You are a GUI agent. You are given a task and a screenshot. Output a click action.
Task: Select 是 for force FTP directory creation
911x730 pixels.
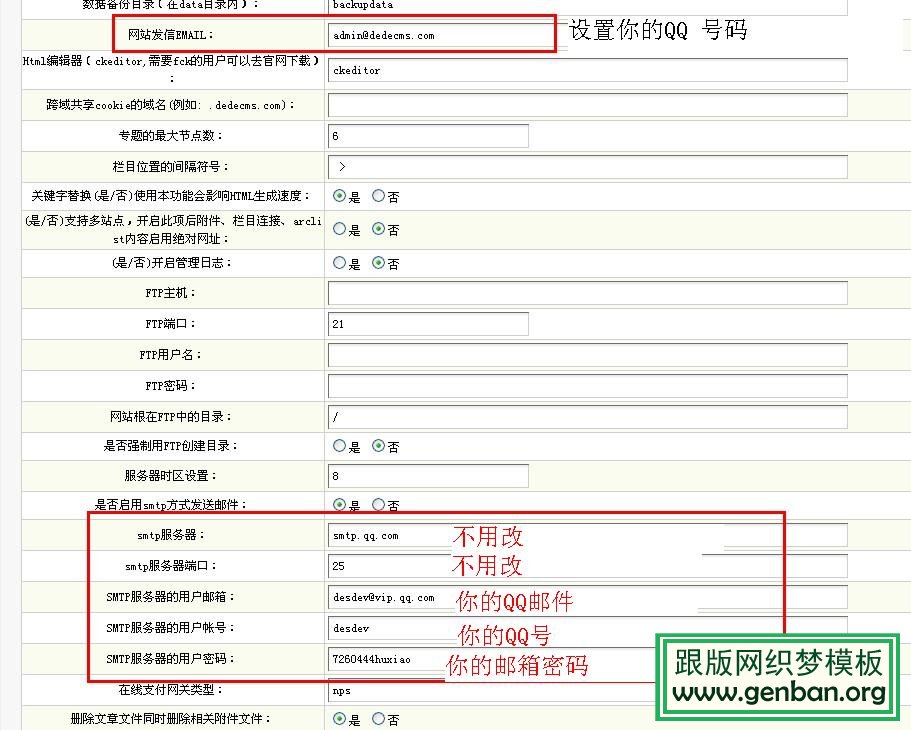pyautogui.click(x=340, y=446)
